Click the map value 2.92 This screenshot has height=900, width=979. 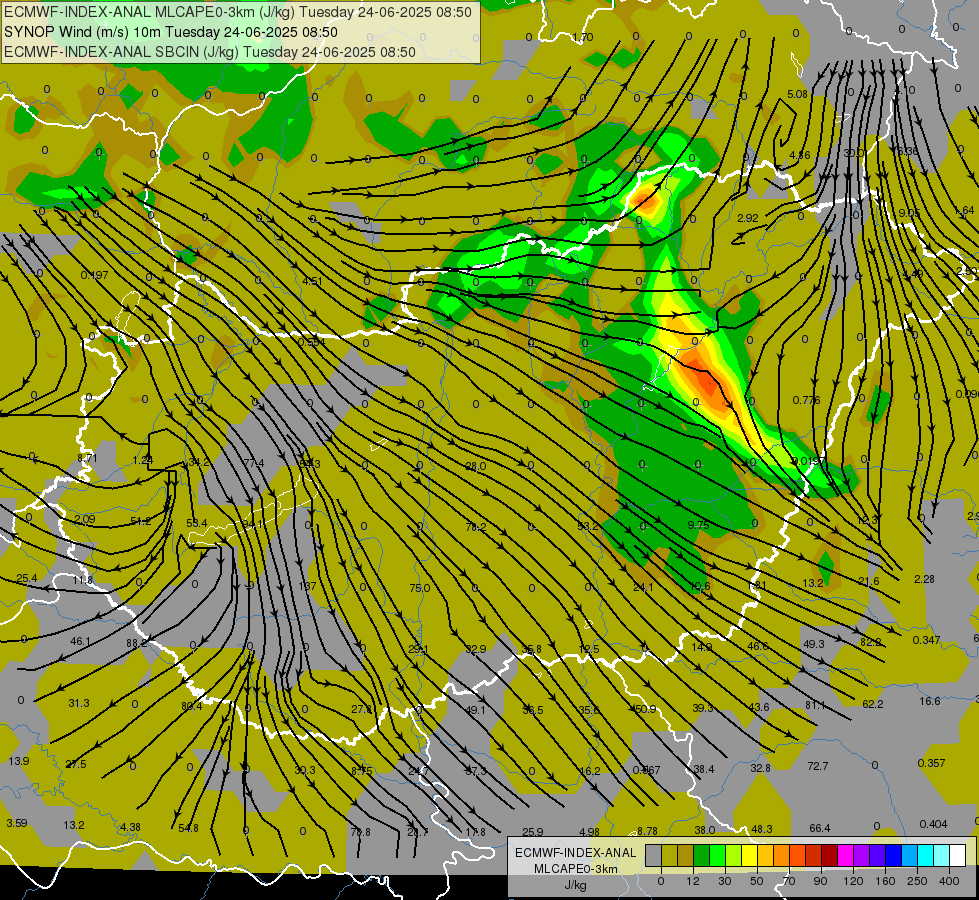pyautogui.click(x=747, y=218)
